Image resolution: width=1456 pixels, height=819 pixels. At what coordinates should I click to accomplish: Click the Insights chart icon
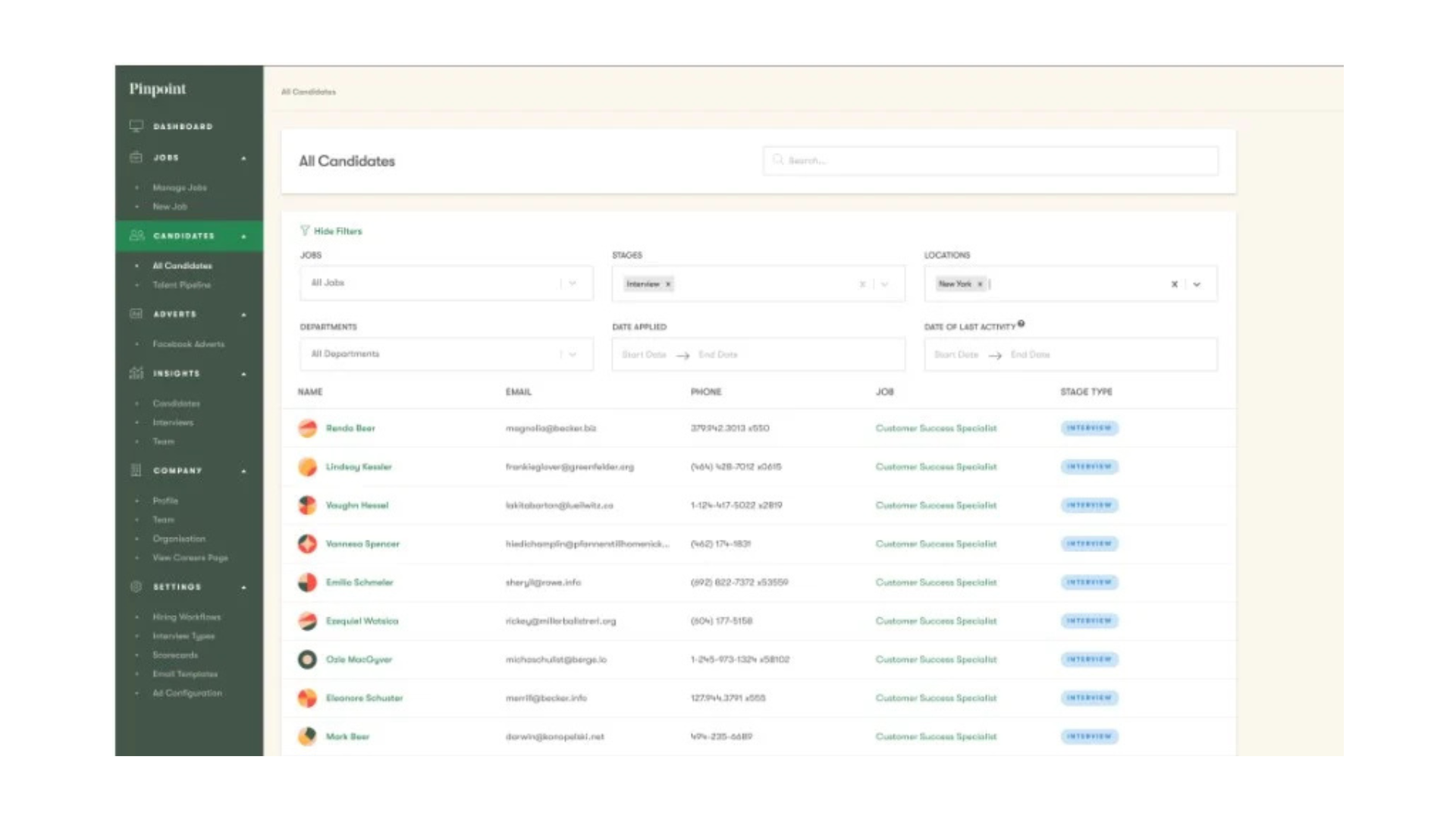pos(136,373)
